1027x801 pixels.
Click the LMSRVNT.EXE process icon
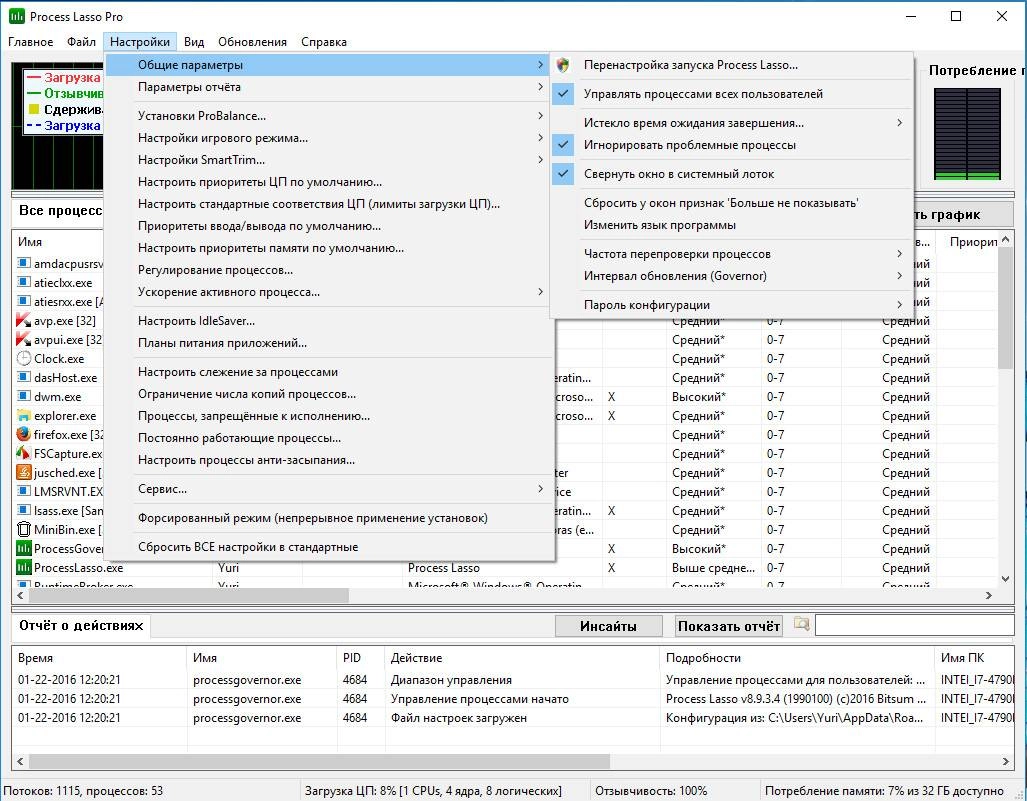24,491
